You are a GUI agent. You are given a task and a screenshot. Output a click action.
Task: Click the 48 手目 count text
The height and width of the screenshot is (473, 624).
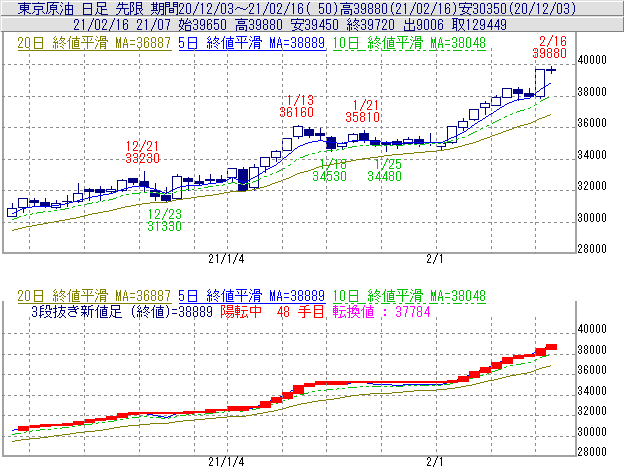[300, 311]
